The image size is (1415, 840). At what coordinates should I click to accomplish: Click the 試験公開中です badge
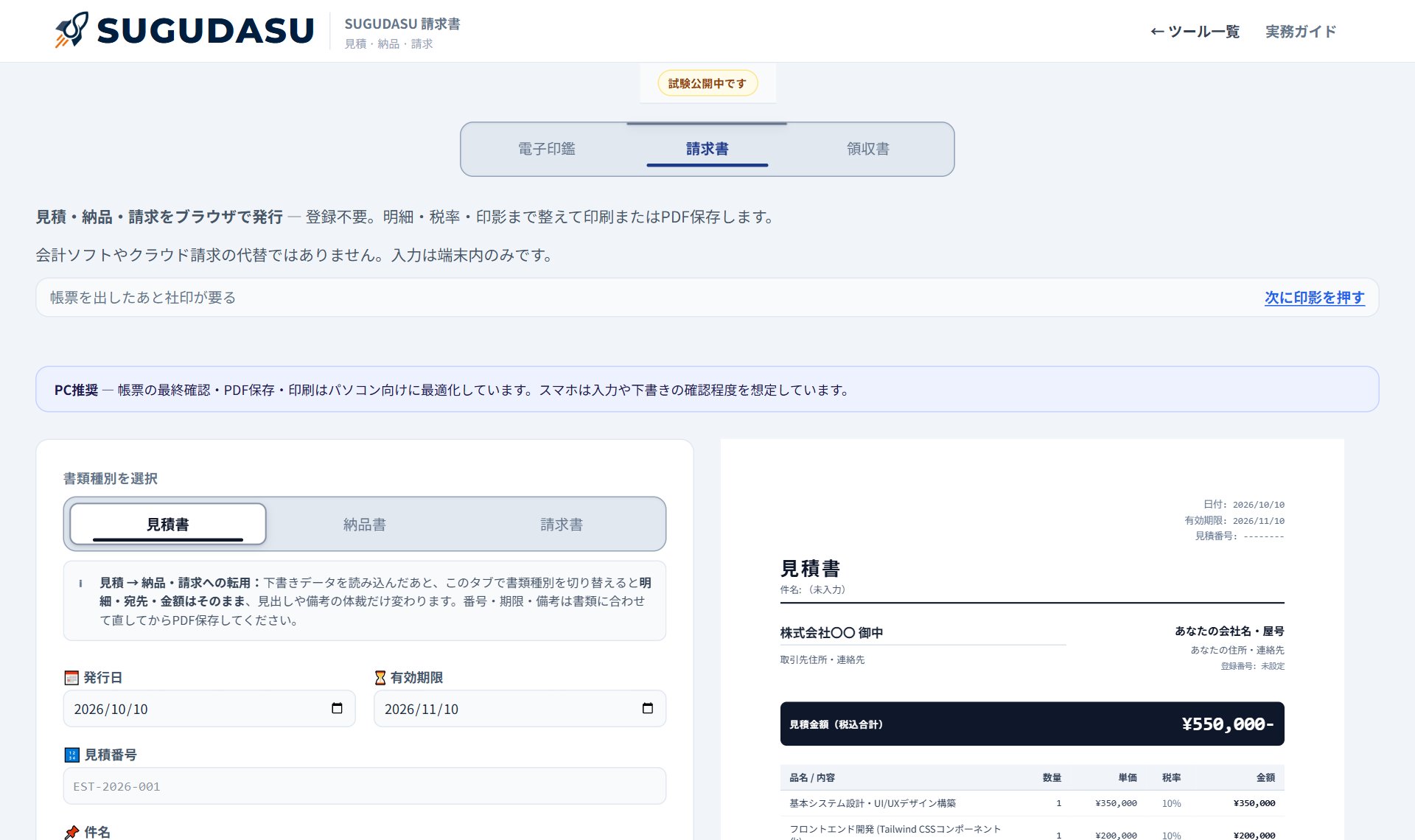coord(707,83)
